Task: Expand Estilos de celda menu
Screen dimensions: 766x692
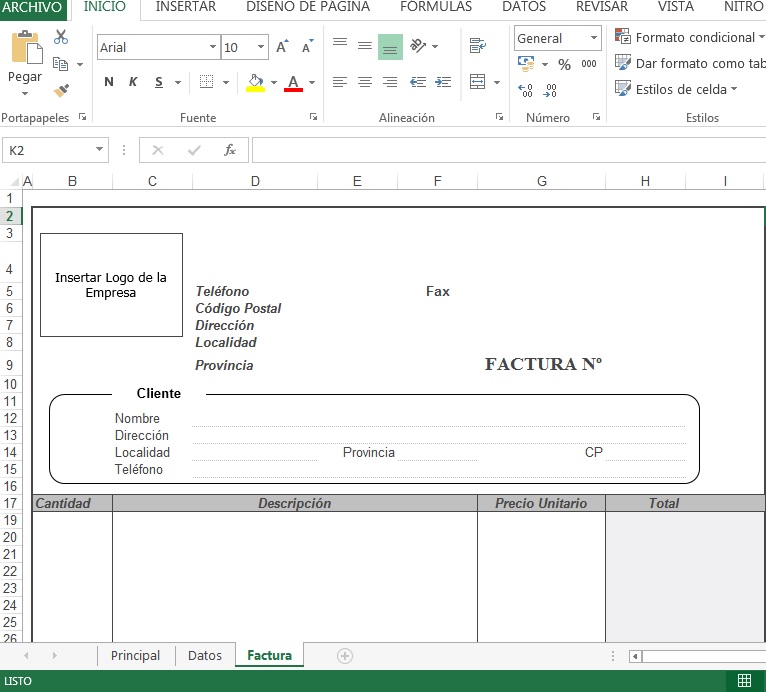Action: [x=676, y=89]
